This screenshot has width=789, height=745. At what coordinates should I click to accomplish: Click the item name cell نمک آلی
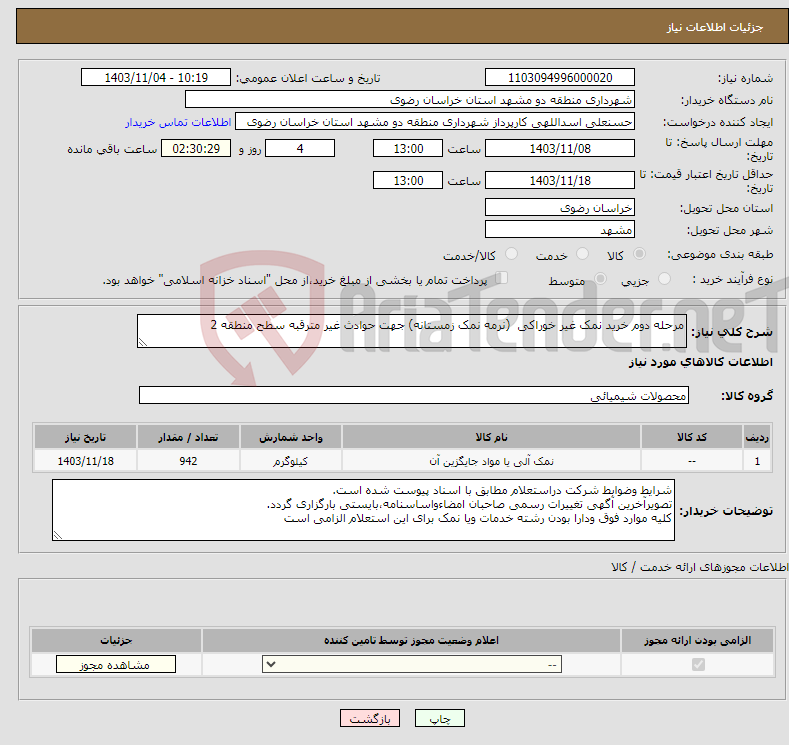[491, 461]
